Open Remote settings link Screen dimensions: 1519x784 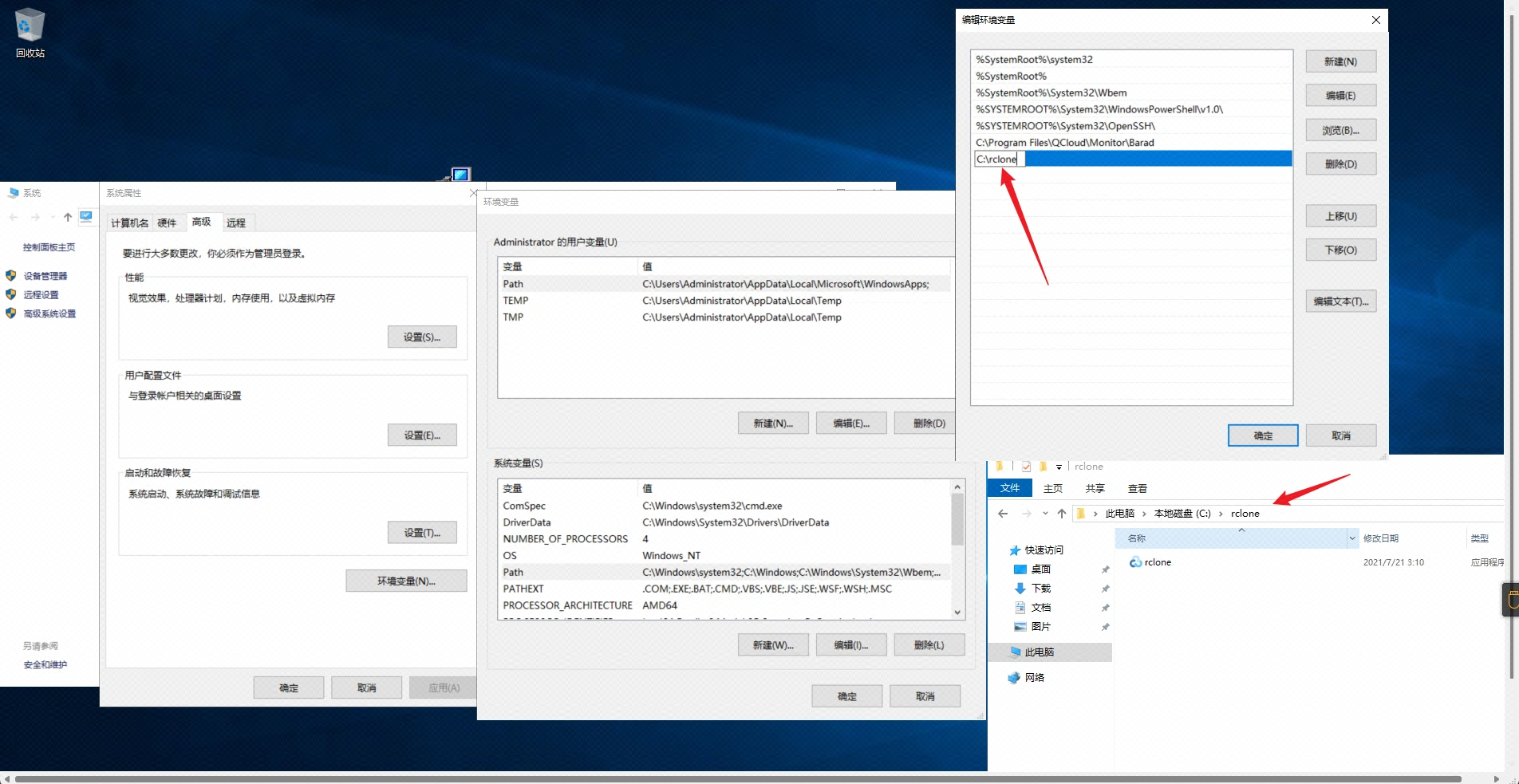click(x=41, y=295)
